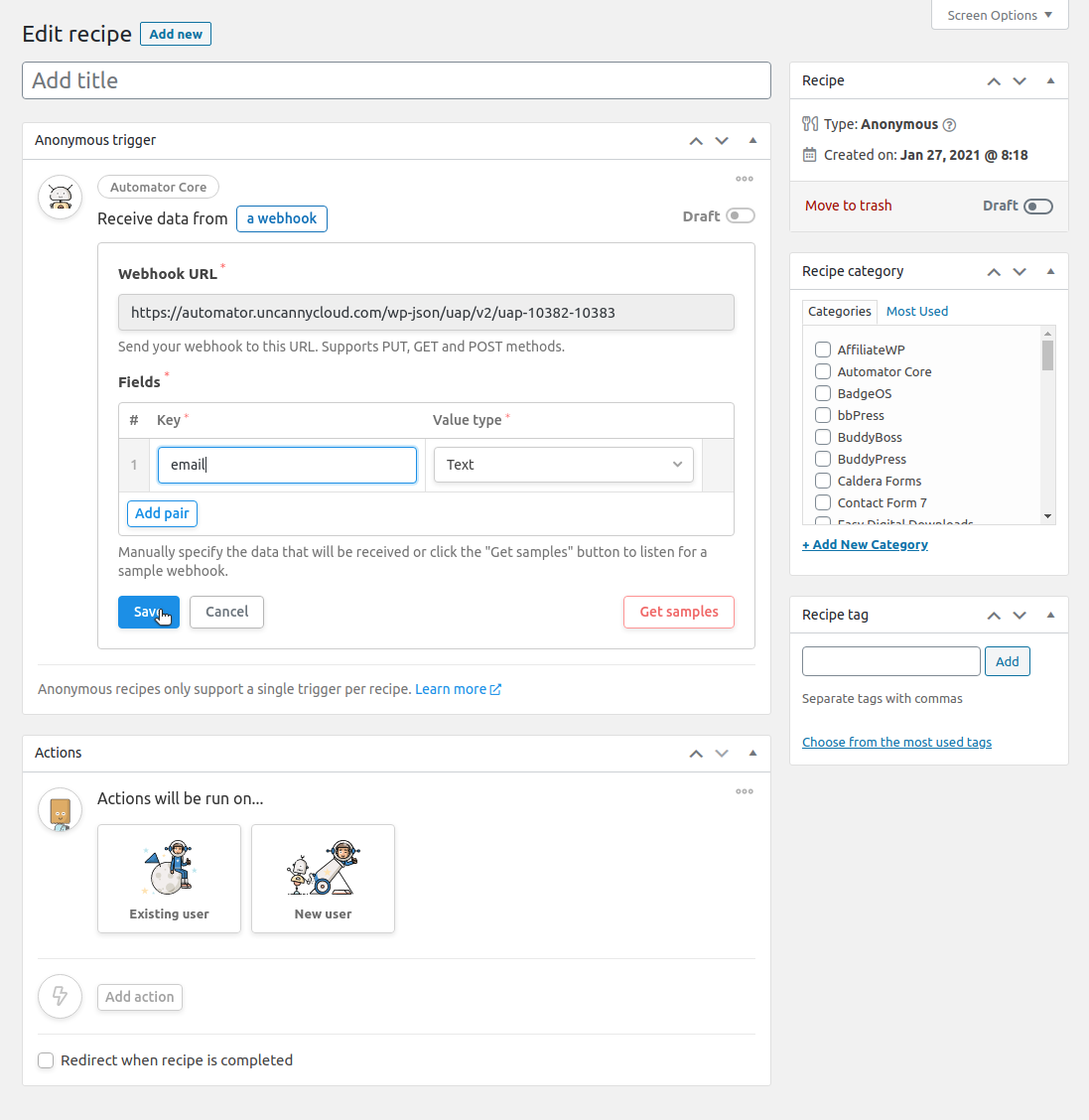
Task: Click the category list scroll up arrow
Action: tap(1047, 334)
